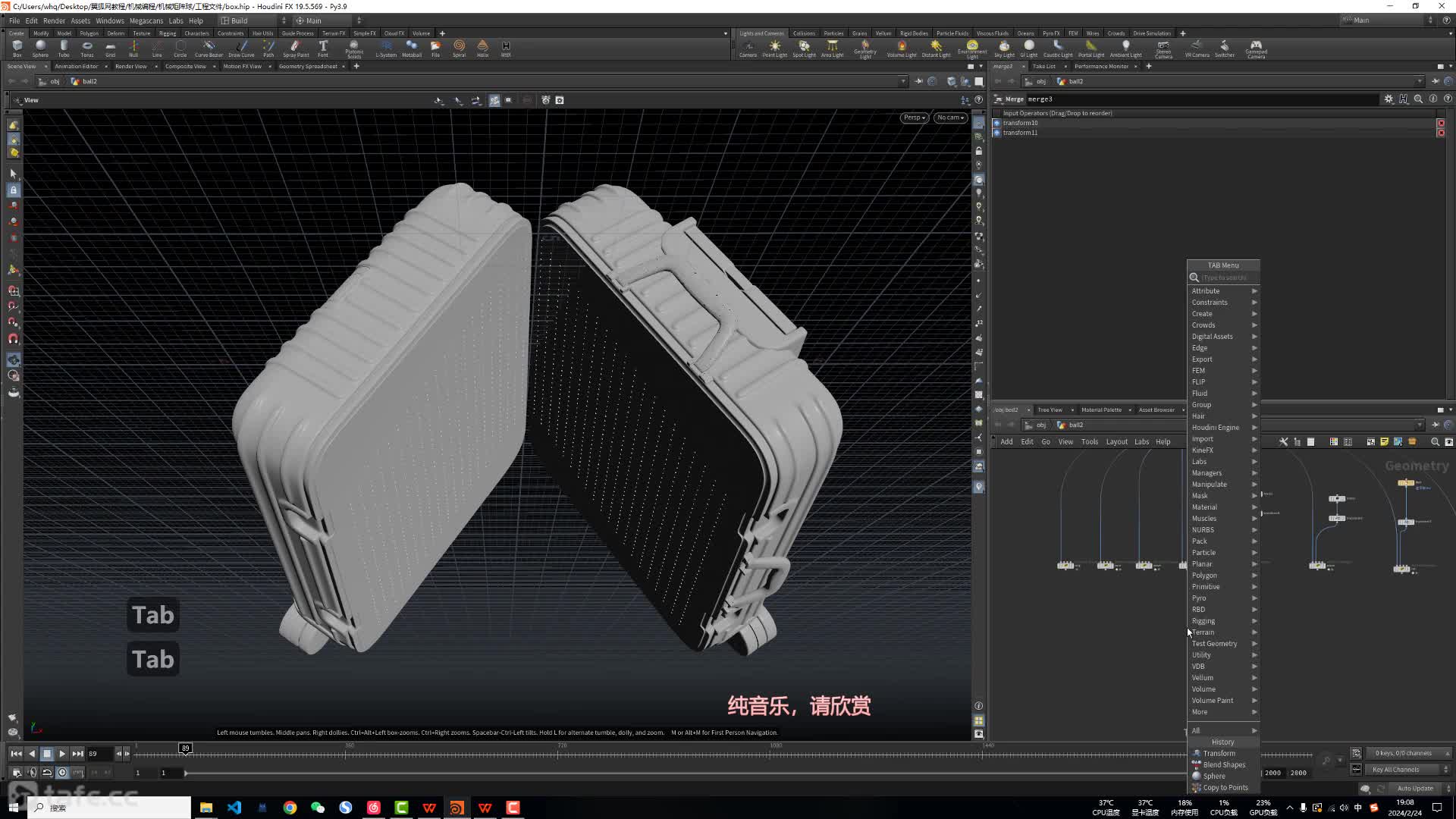Screen dimensions: 1456x819
Task: Choose Transform from TAB Menu history
Action: (x=1223, y=754)
